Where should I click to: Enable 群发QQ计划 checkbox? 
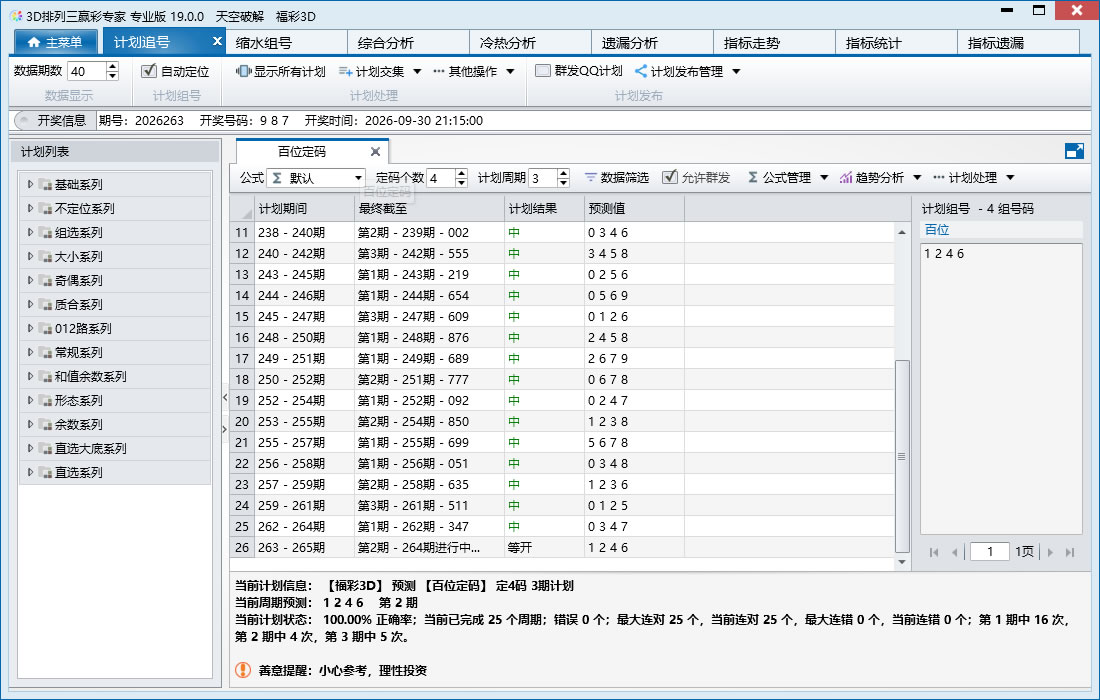click(x=542, y=71)
